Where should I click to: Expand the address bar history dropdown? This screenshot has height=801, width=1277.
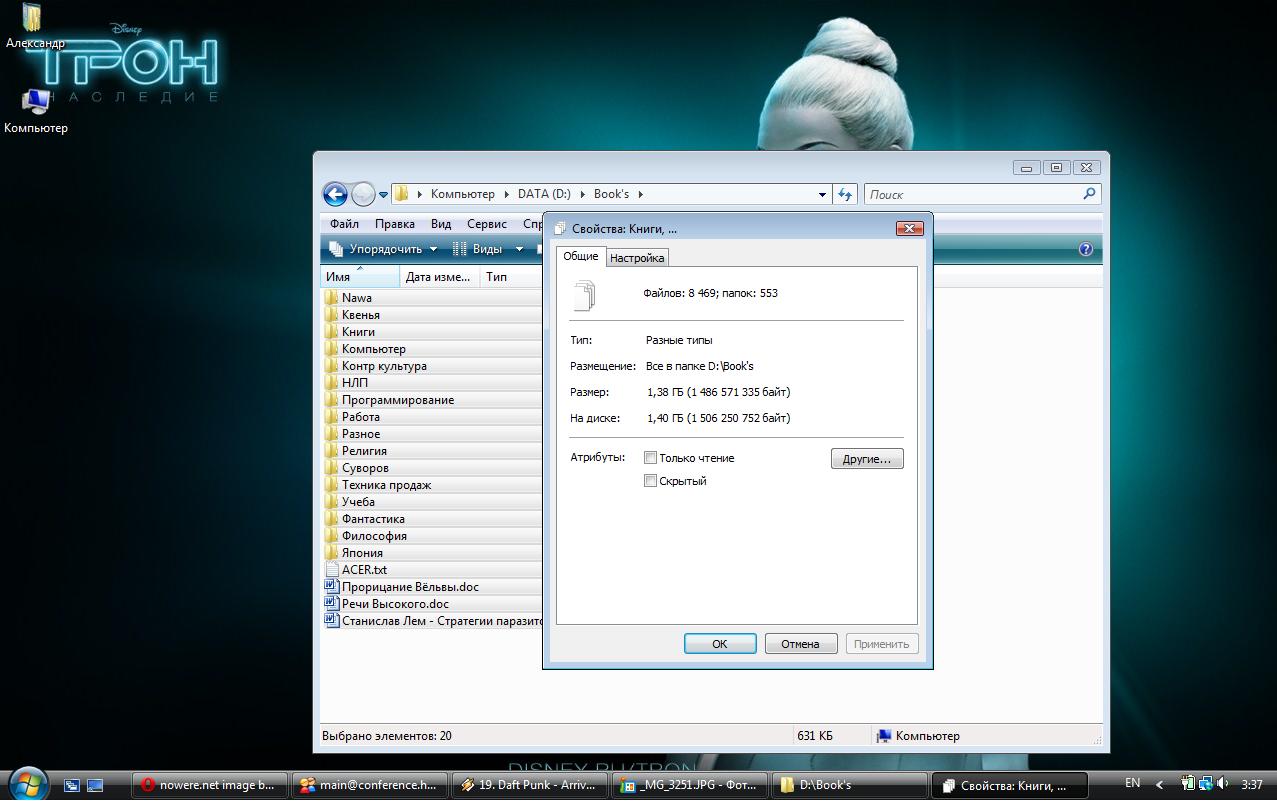pos(822,195)
